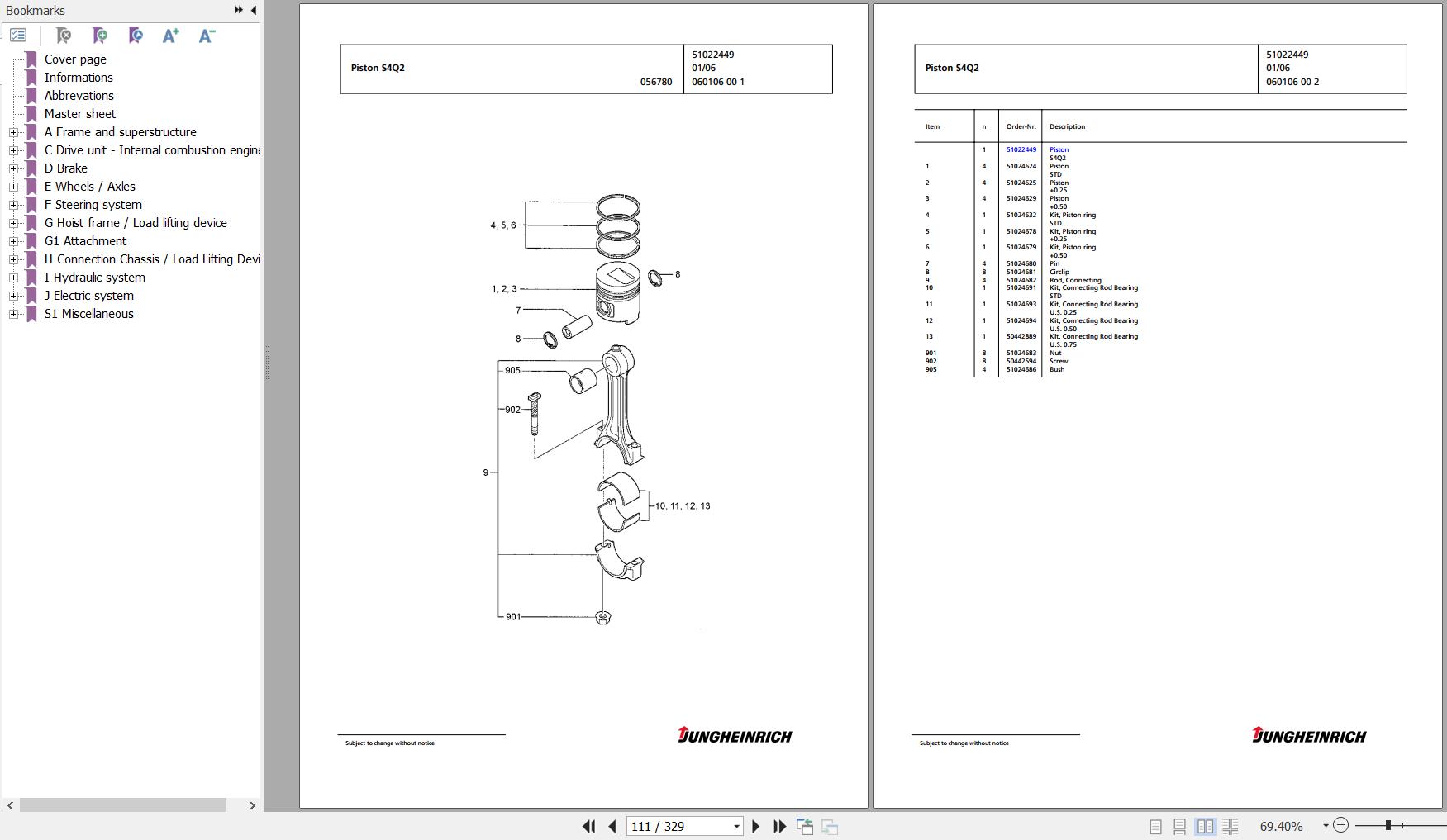Viewport: 1447px width, 840px height.
Task: Click the zoom out minus button
Action: point(1341,825)
